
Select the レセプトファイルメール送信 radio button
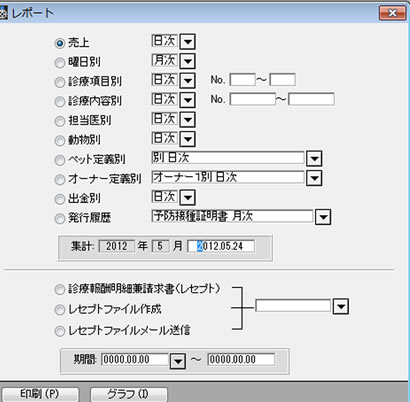click(60, 331)
